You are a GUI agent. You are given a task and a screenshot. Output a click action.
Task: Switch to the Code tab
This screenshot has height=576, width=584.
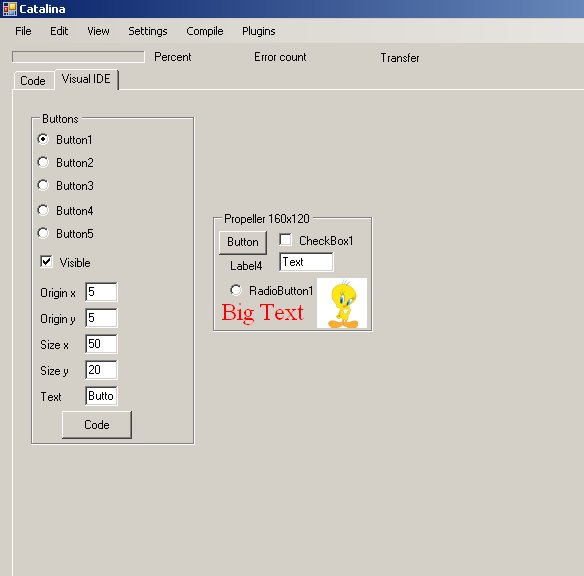coord(33,81)
